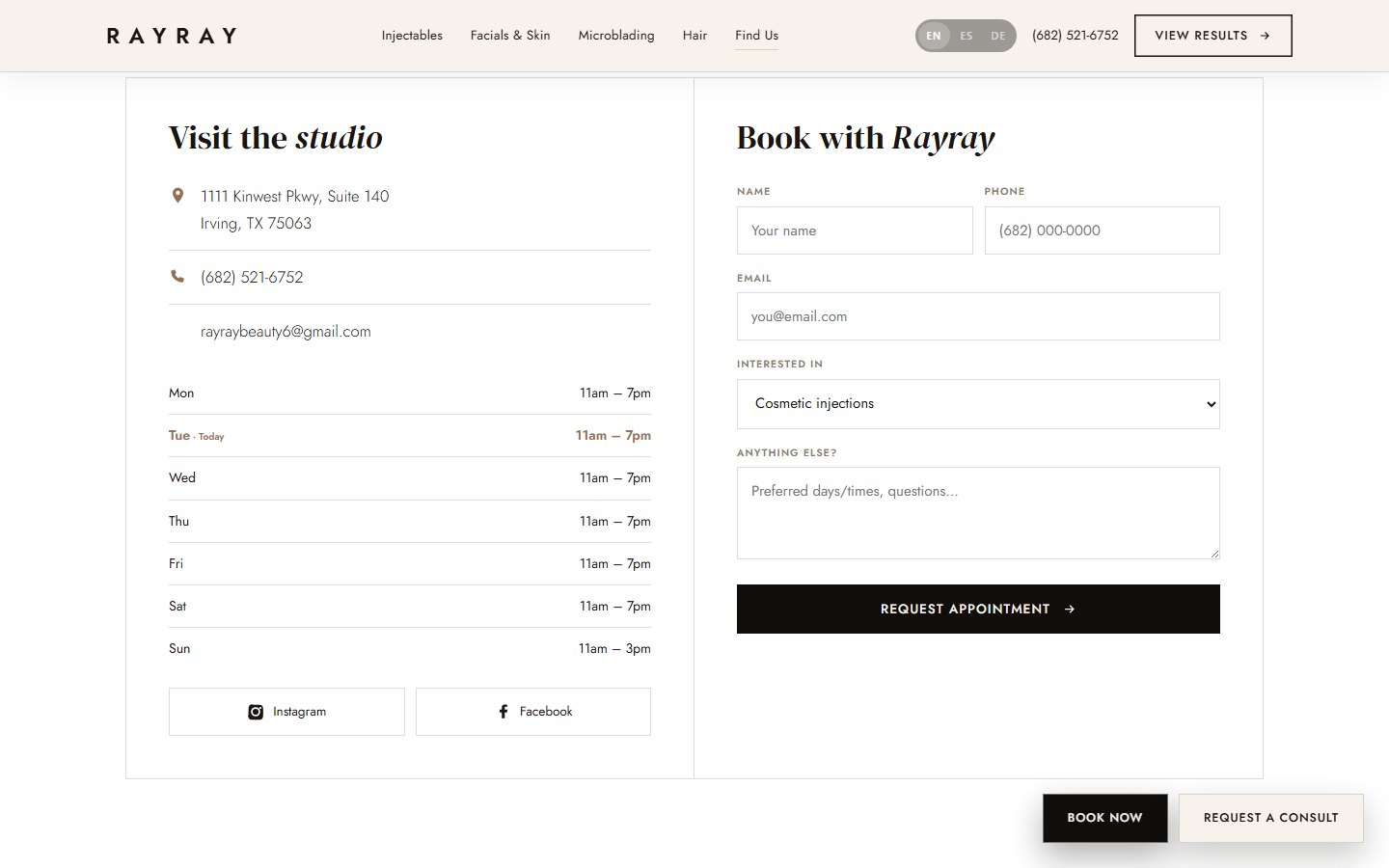Click the Facebook logo icon
Image resolution: width=1389 pixels, height=868 pixels.
click(x=504, y=712)
